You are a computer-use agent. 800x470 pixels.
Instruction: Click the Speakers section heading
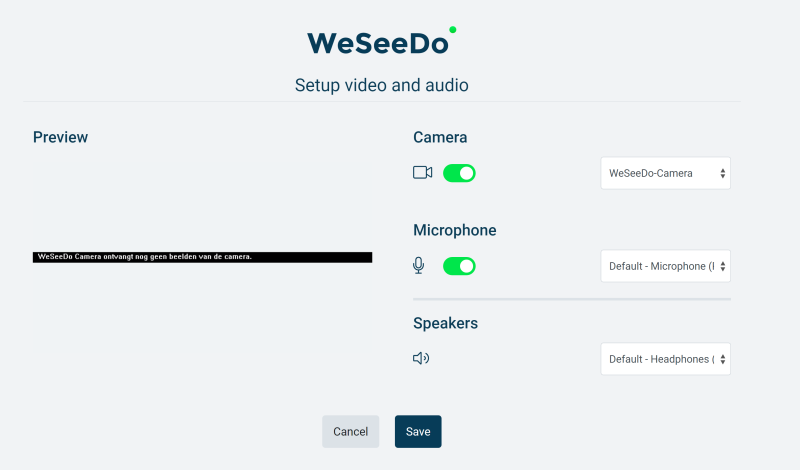tap(445, 323)
